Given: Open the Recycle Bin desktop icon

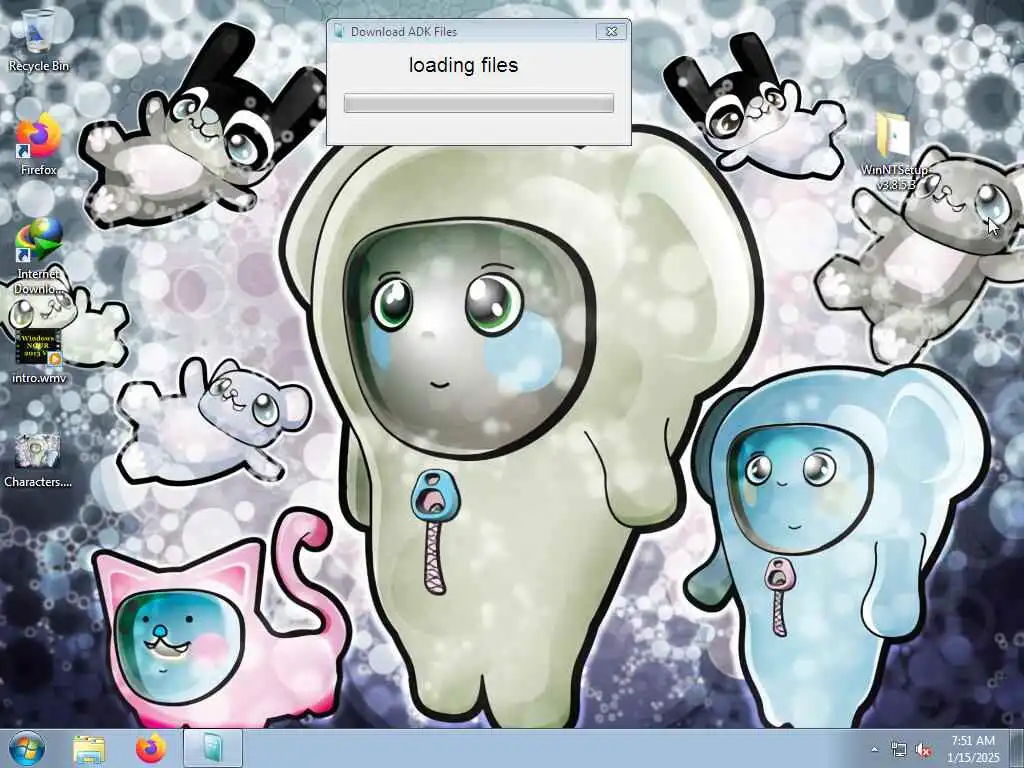Looking at the screenshot, I should [38, 40].
